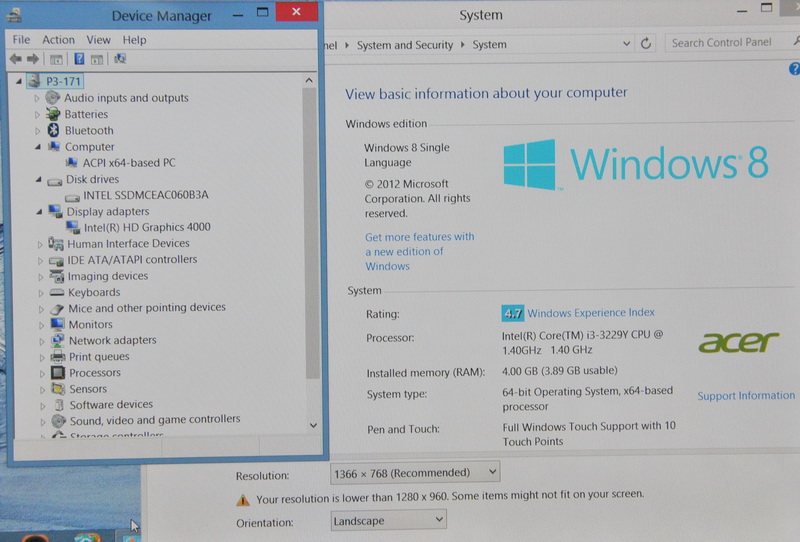Click scroll down arrow in Device Manager tree
Screen dimensions: 800x542
[x=313, y=425]
